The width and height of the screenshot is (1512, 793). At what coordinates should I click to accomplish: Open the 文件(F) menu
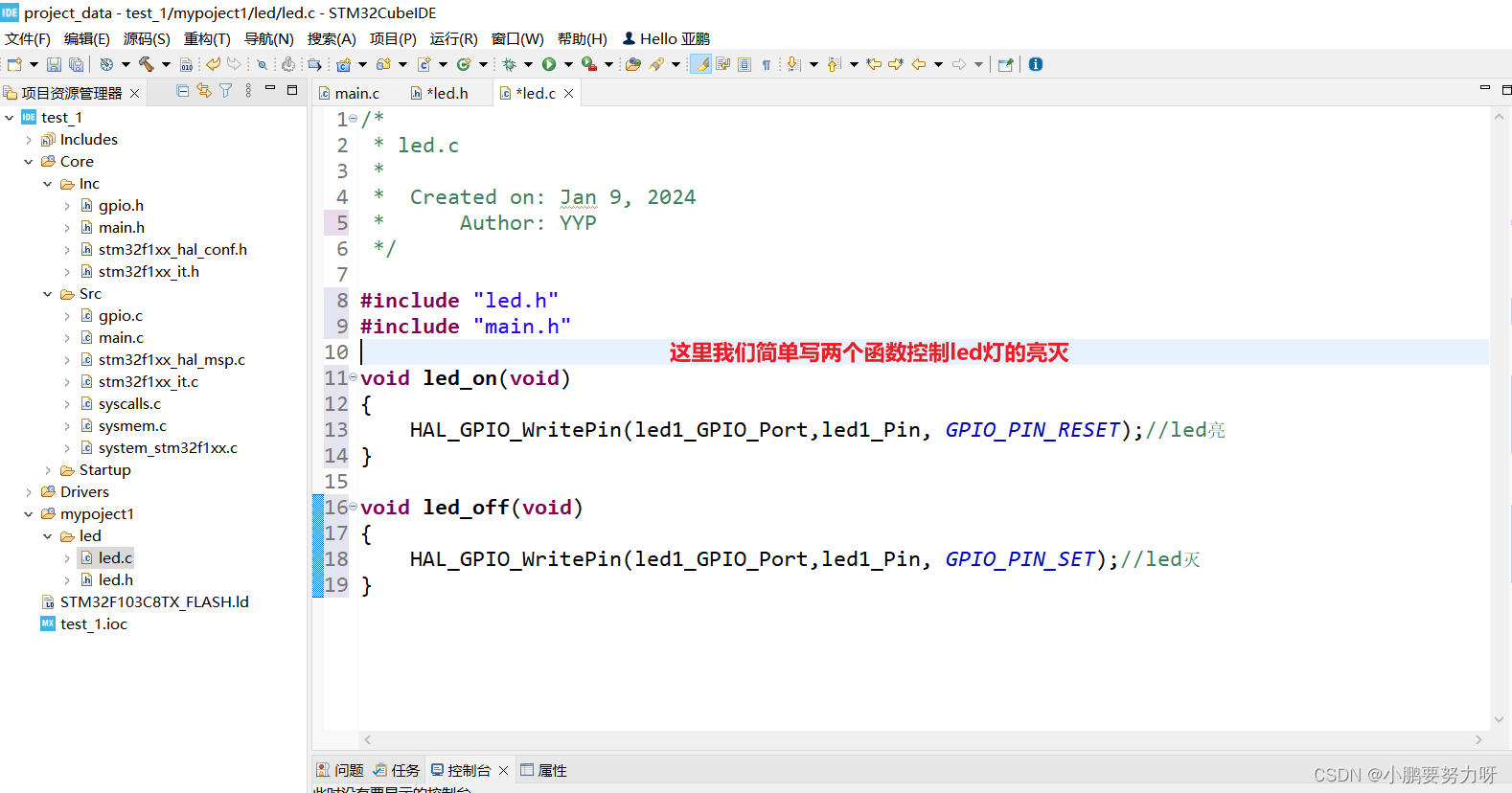(x=27, y=39)
